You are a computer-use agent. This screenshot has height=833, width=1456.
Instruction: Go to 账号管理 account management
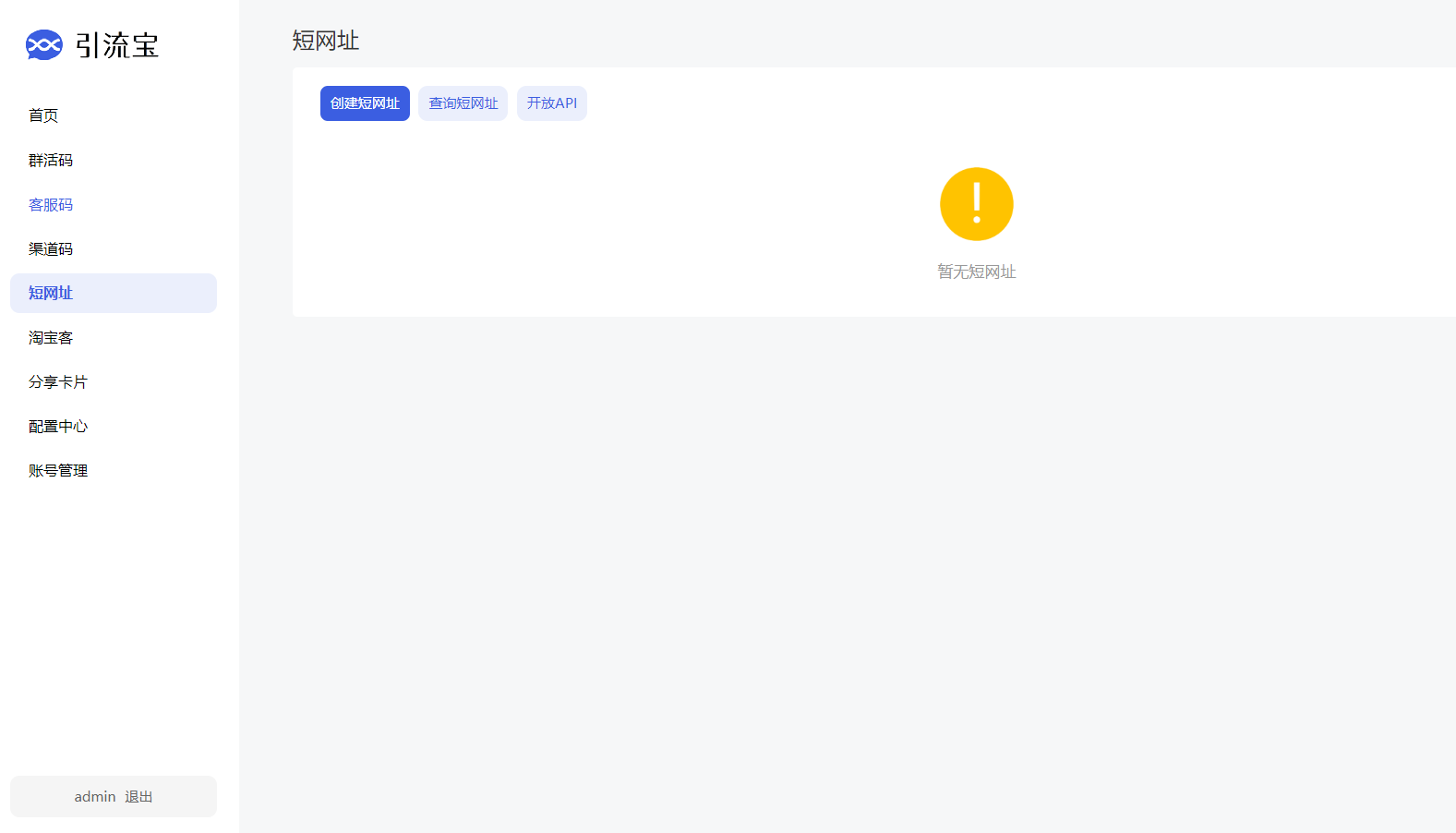click(58, 470)
